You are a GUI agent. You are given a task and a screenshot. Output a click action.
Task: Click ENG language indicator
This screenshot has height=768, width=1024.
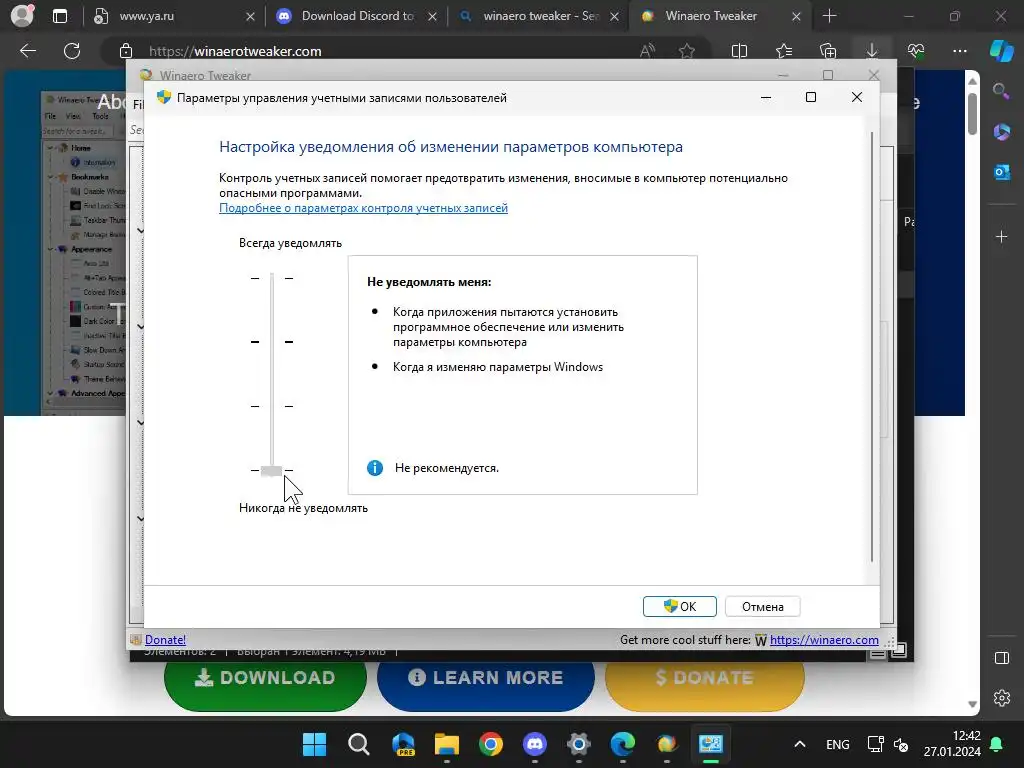point(838,744)
